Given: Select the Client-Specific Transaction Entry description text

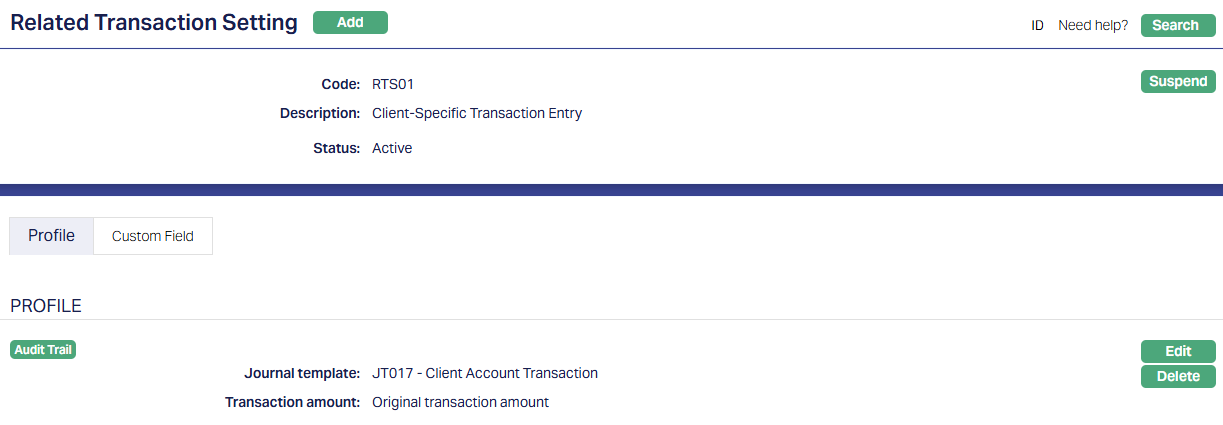Looking at the screenshot, I should tap(476, 113).
